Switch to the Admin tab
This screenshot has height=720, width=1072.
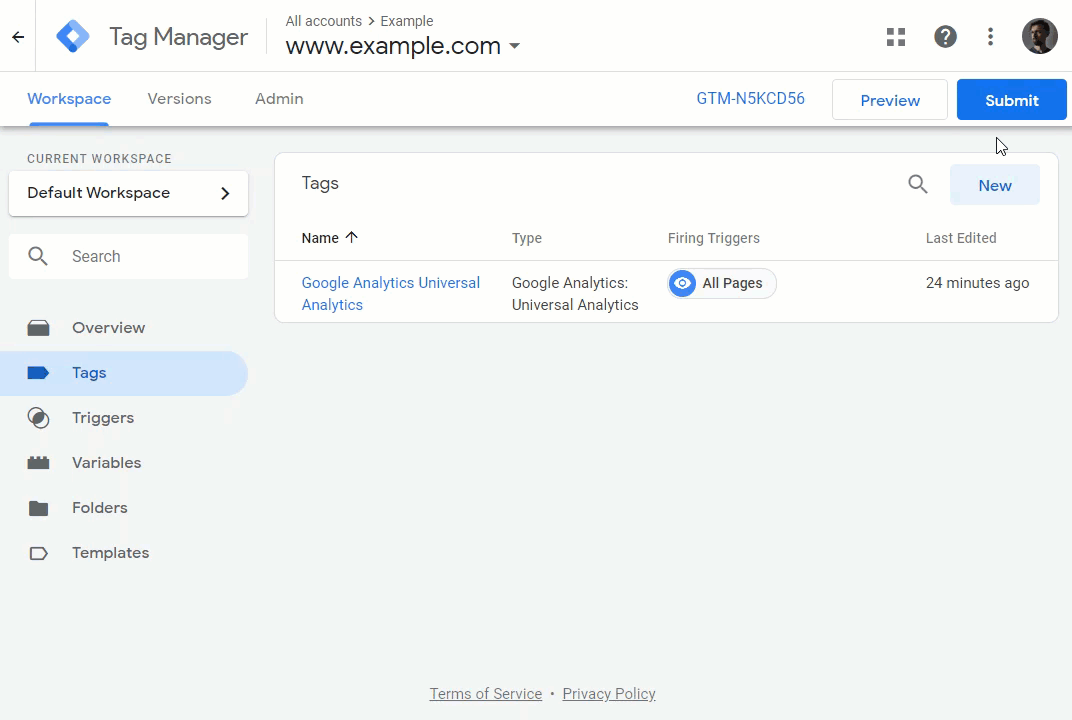click(x=279, y=99)
